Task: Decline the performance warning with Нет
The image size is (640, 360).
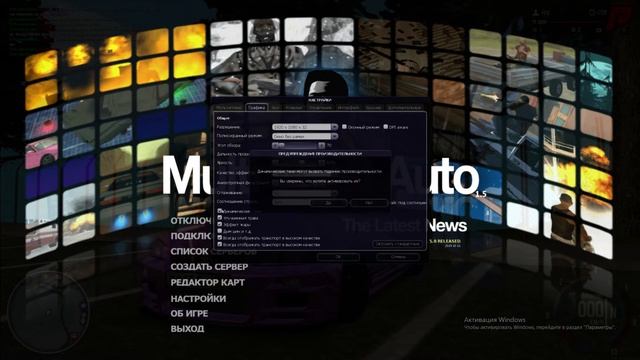Action: tap(369, 202)
